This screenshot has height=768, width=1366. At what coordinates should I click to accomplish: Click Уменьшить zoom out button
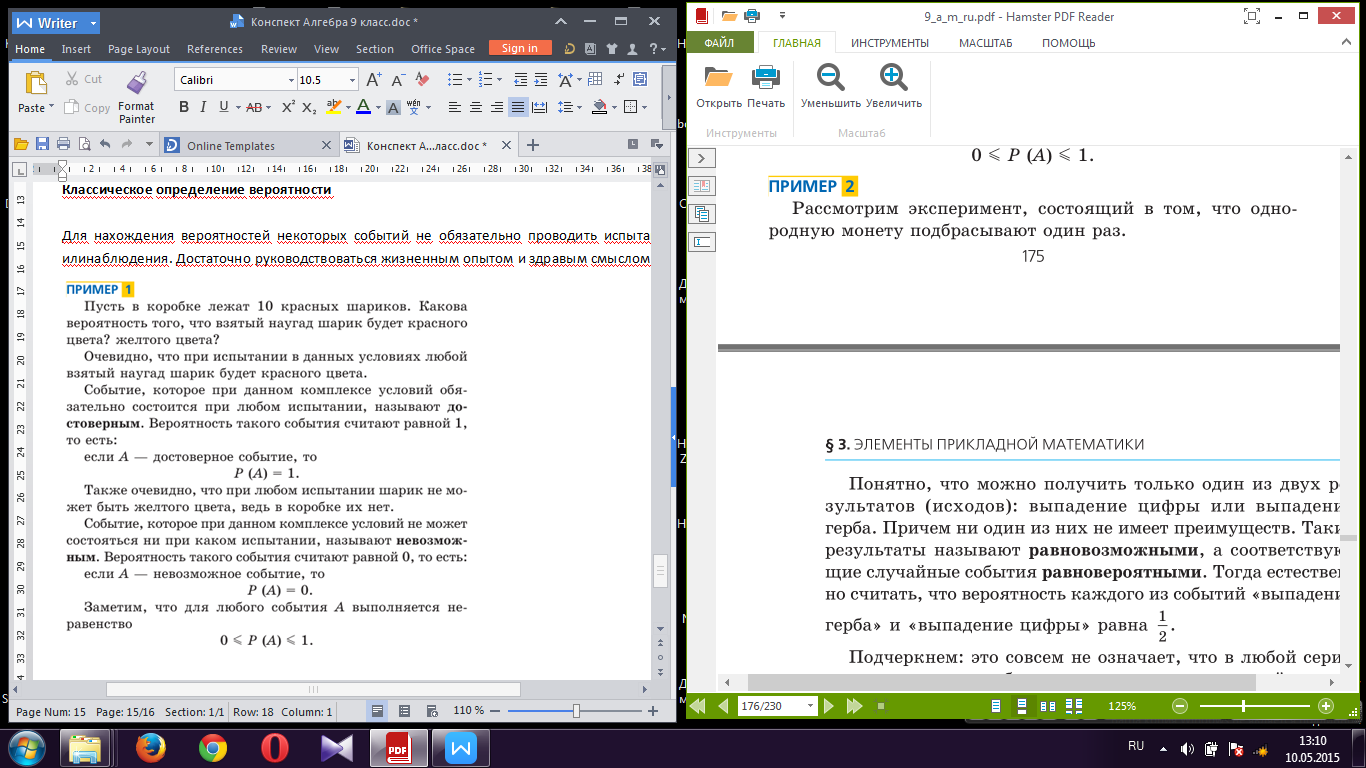tap(831, 87)
